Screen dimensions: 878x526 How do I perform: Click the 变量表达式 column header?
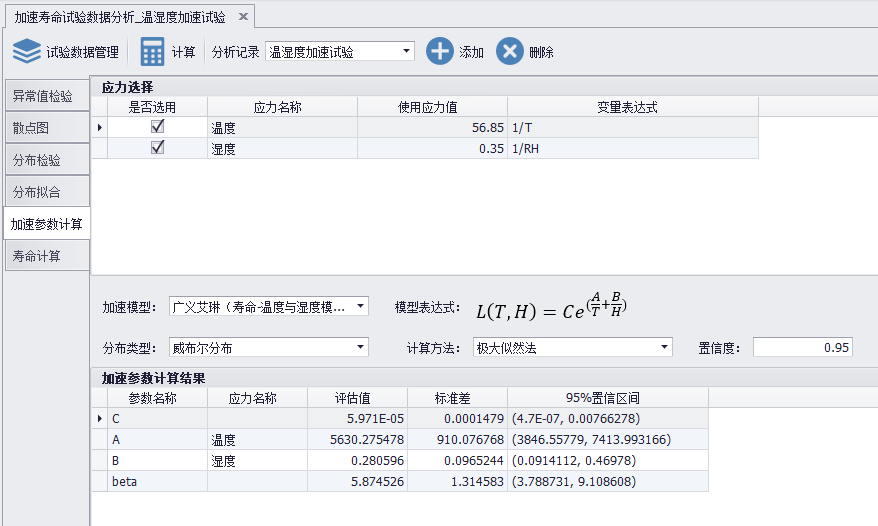pyautogui.click(x=633, y=107)
